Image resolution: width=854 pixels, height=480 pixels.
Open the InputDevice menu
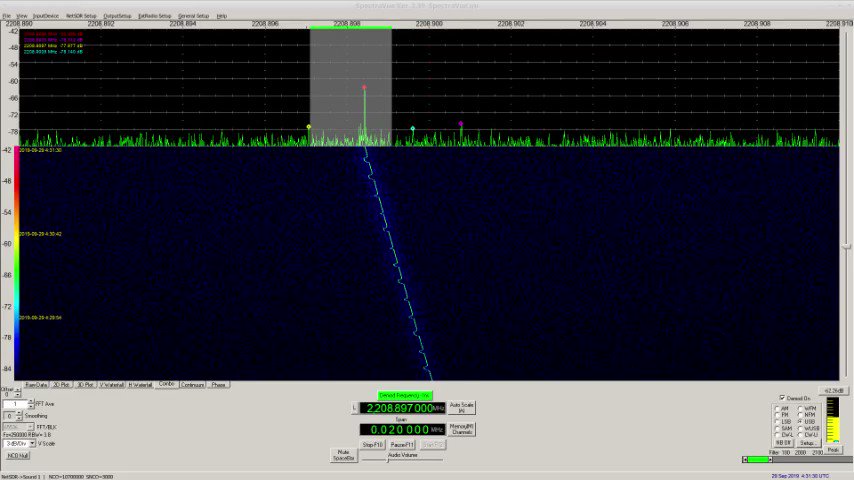(x=46, y=16)
